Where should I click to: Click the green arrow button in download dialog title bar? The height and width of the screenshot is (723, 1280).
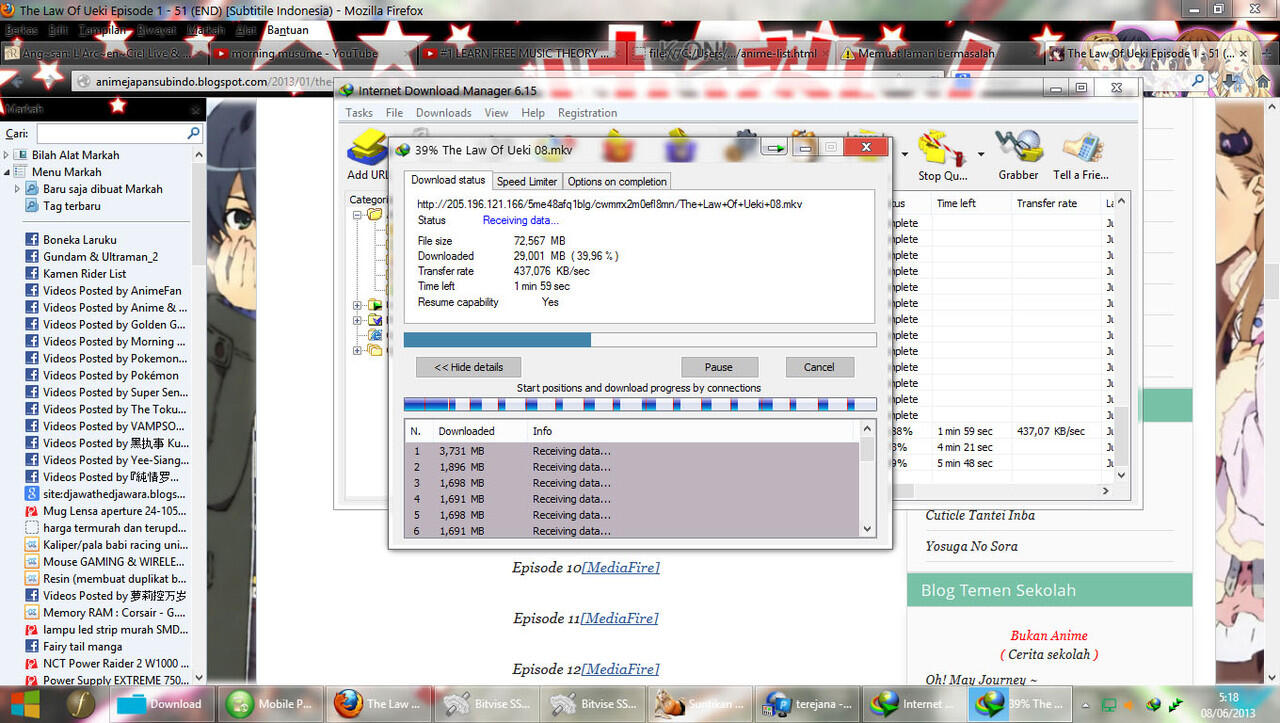[774, 149]
